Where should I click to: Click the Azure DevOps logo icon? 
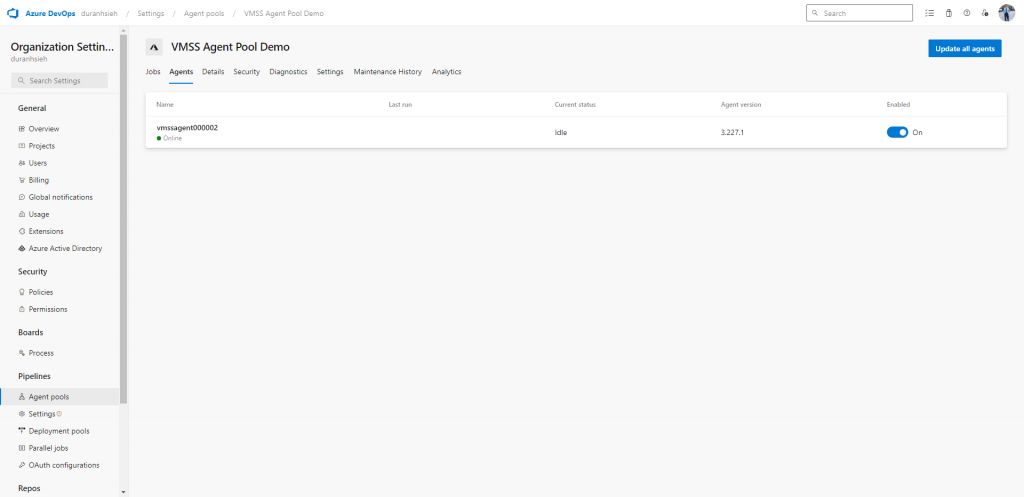pyautogui.click(x=12, y=13)
